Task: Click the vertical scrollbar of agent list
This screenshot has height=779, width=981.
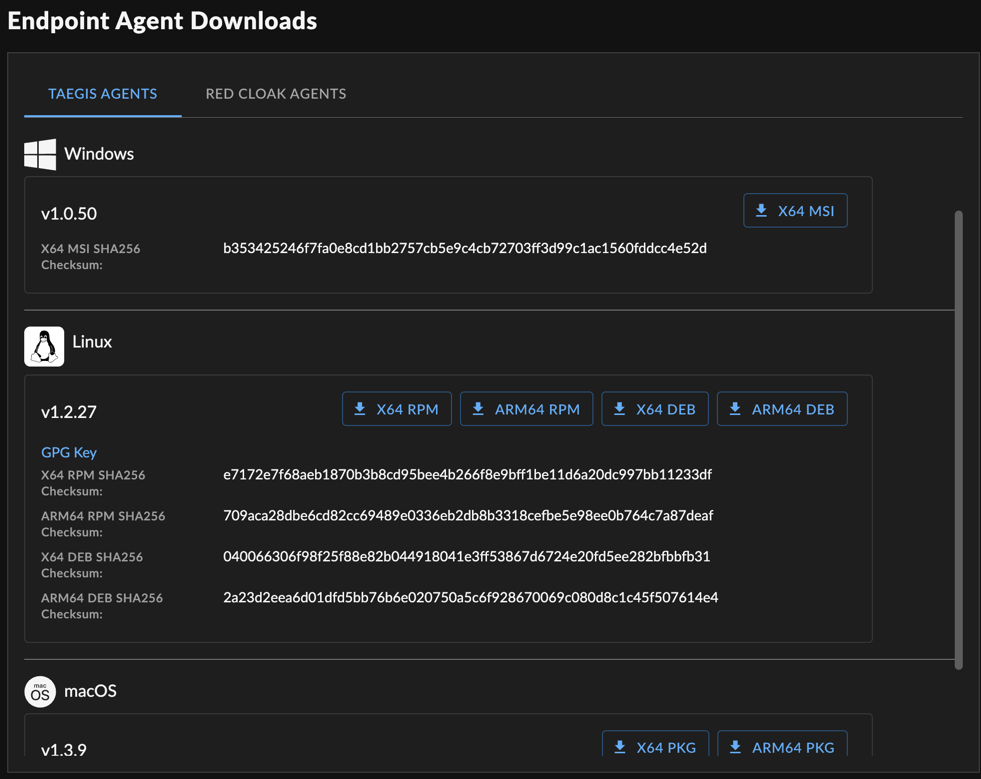Action: [x=958, y=440]
